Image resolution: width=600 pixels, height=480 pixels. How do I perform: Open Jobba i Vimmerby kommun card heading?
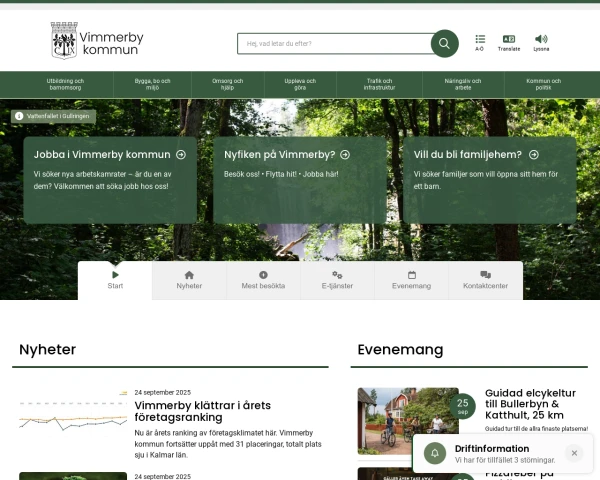click(102, 155)
